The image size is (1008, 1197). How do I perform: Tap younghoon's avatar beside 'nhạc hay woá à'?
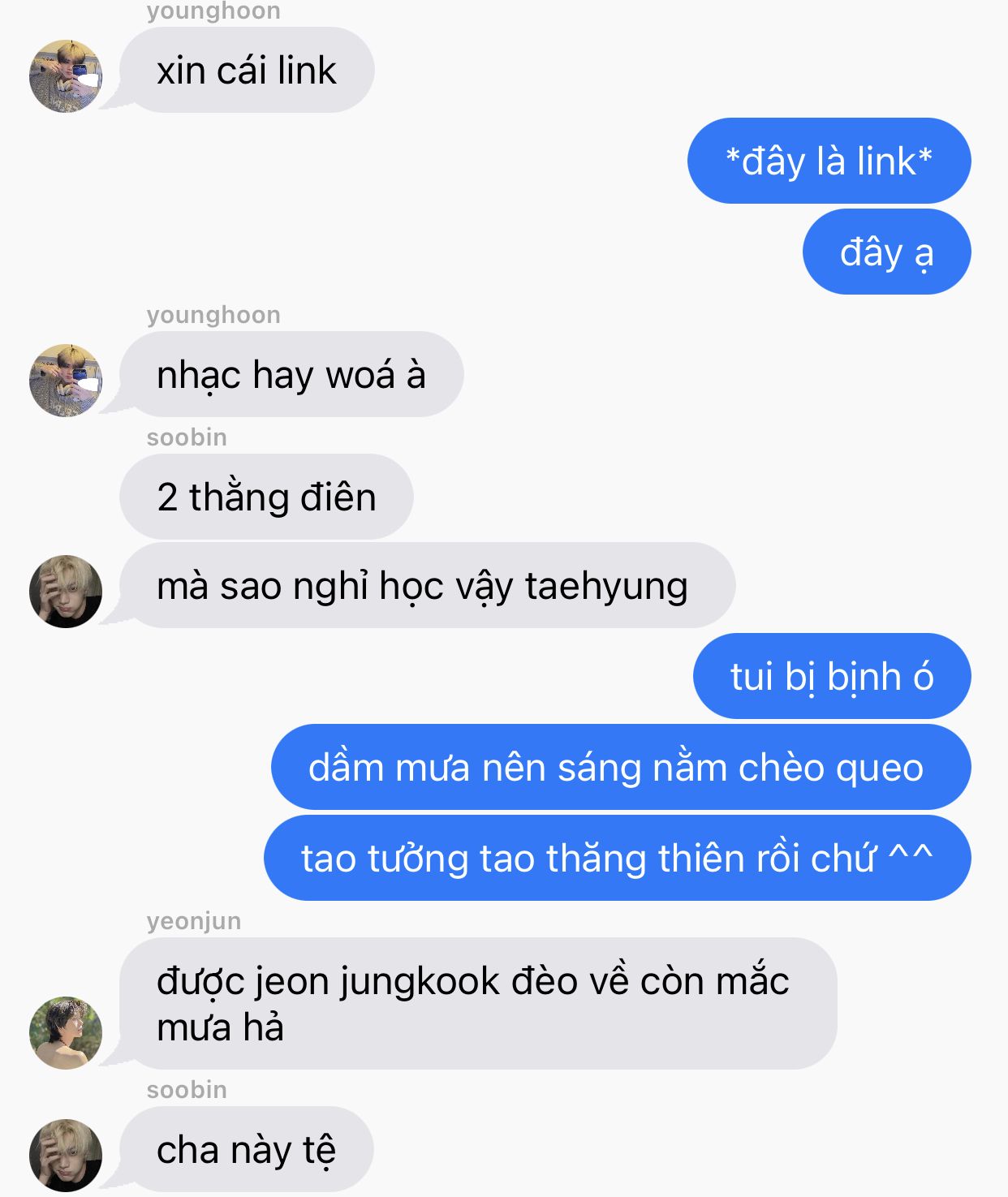(x=66, y=380)
